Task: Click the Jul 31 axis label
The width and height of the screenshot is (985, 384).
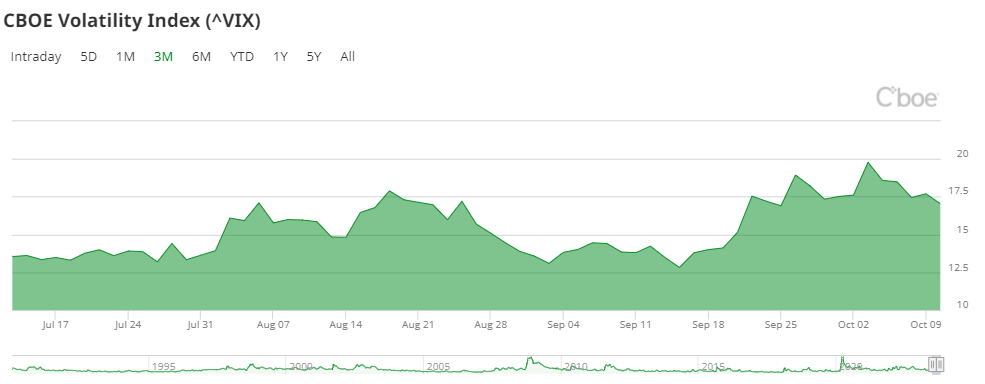Action: [200, 325]
